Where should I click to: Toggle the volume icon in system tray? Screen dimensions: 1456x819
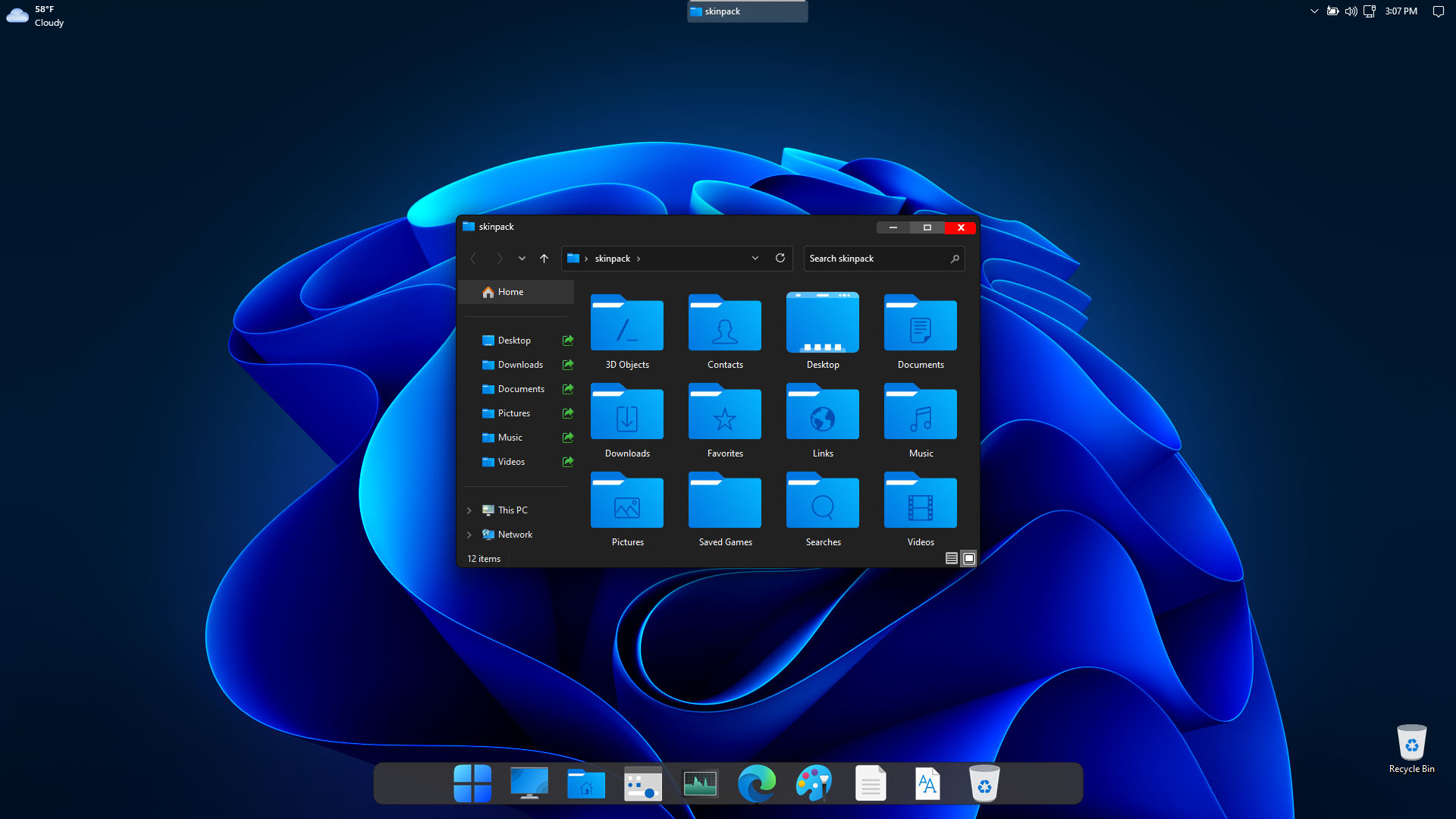tap(1351, 11)
